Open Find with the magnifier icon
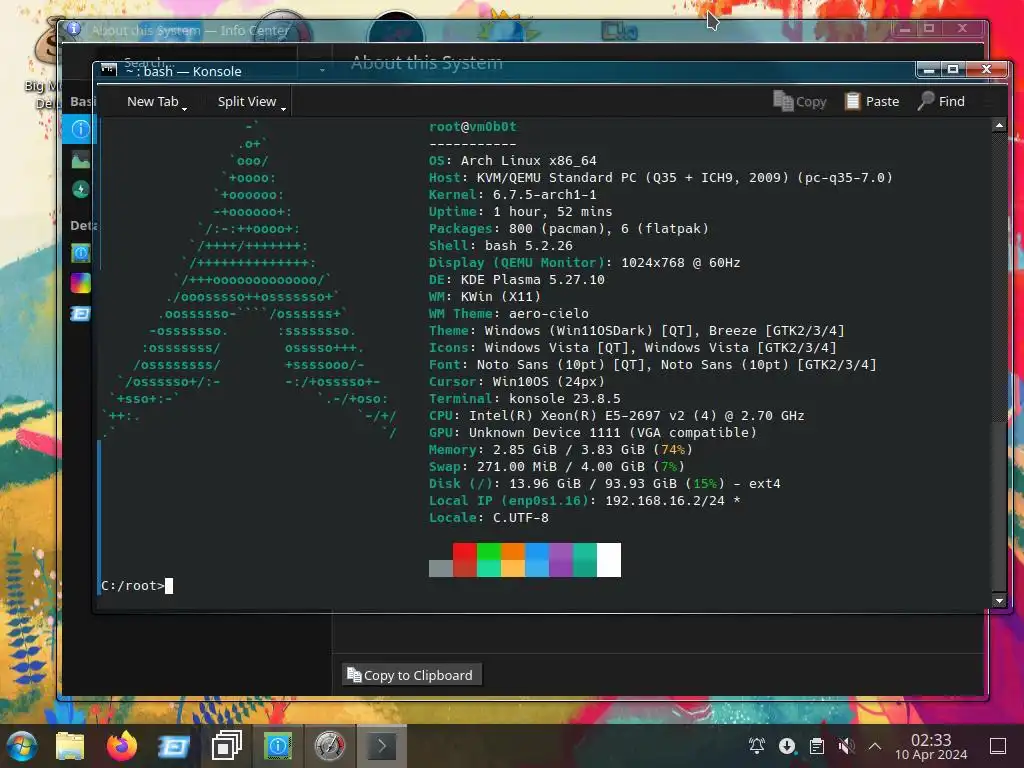This screenshot has width=1024, height=768. [x=926, y=101]
